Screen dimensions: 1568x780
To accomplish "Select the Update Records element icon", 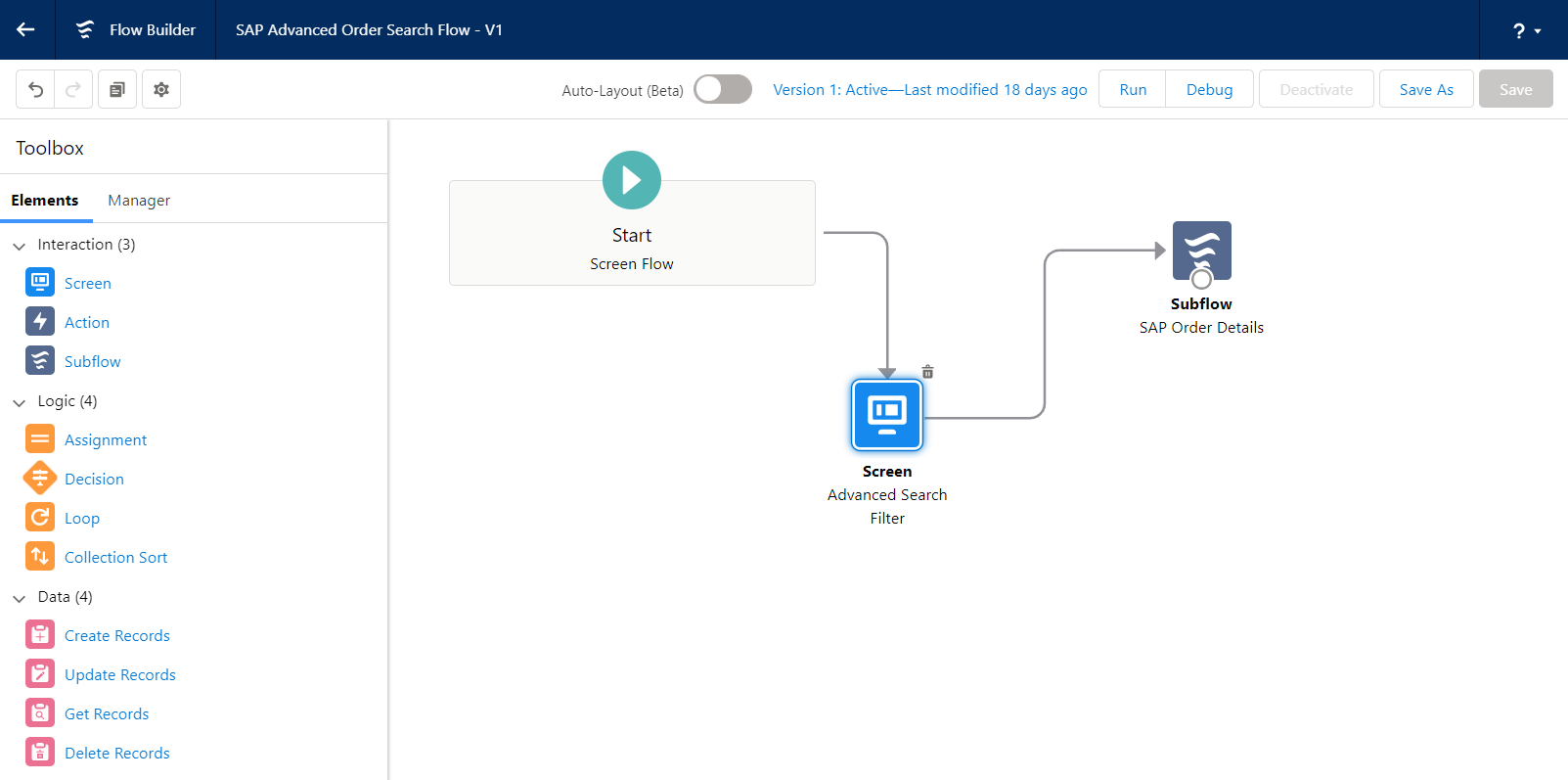I will [40, 673].
